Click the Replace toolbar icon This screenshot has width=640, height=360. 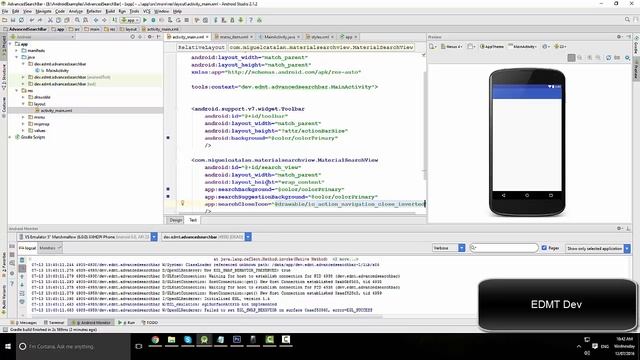(85, 20)
